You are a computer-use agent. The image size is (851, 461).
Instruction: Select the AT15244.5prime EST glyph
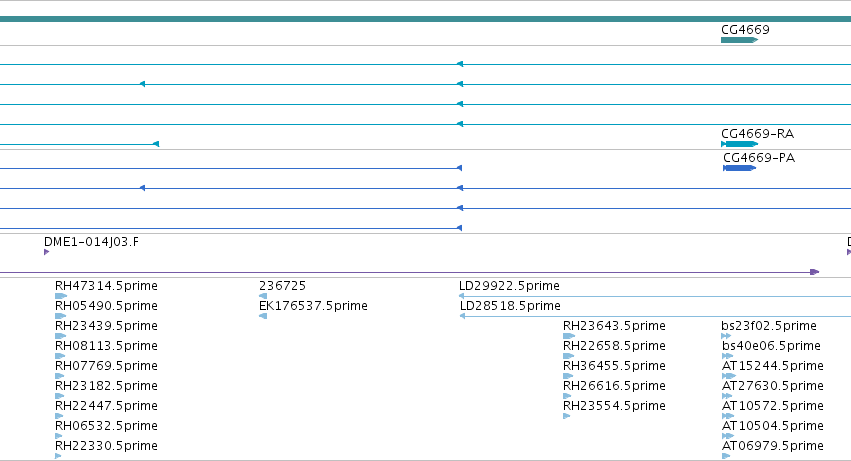pos(729,376)
